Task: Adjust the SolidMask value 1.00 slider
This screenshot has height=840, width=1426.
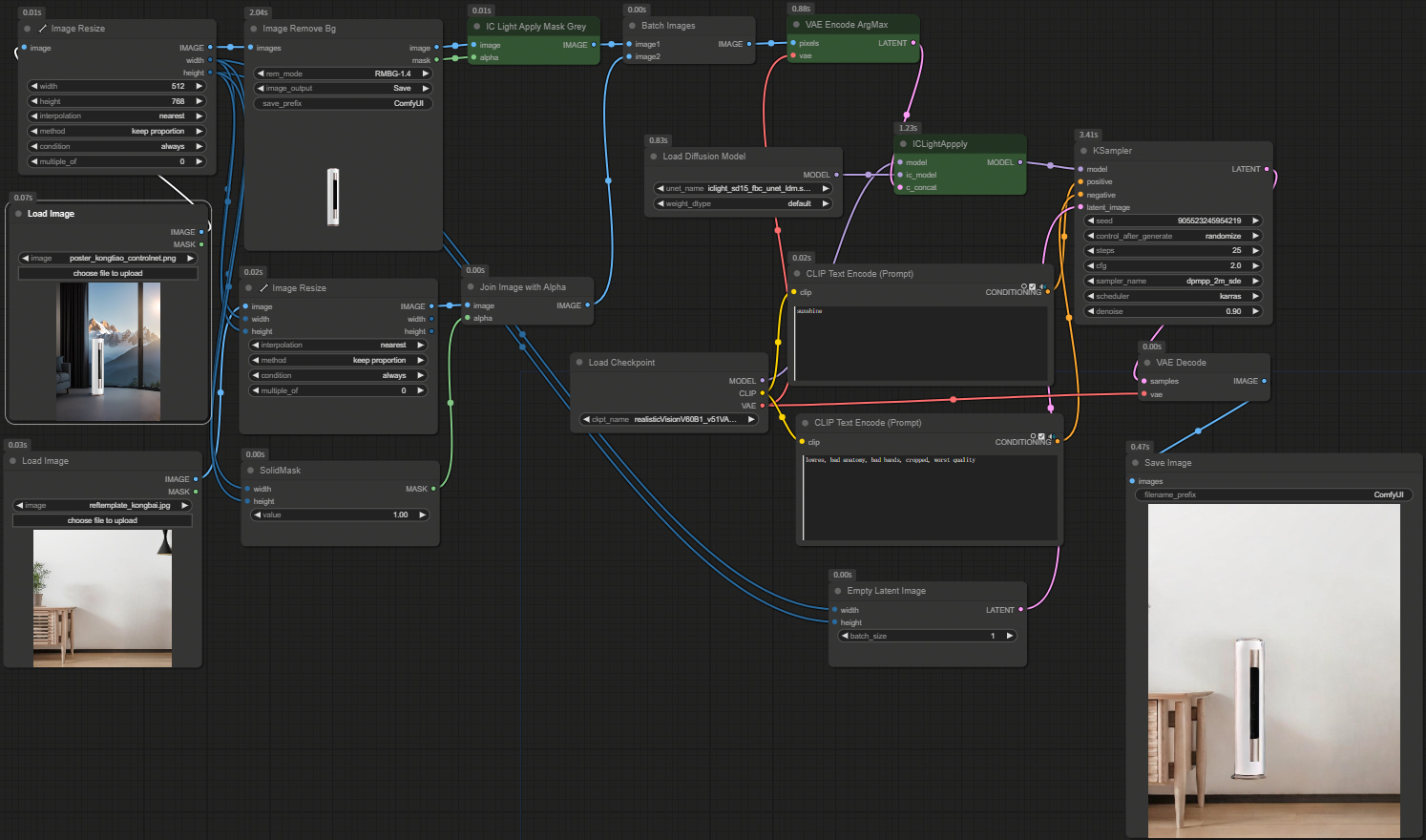Action: [x=341, y=514]
